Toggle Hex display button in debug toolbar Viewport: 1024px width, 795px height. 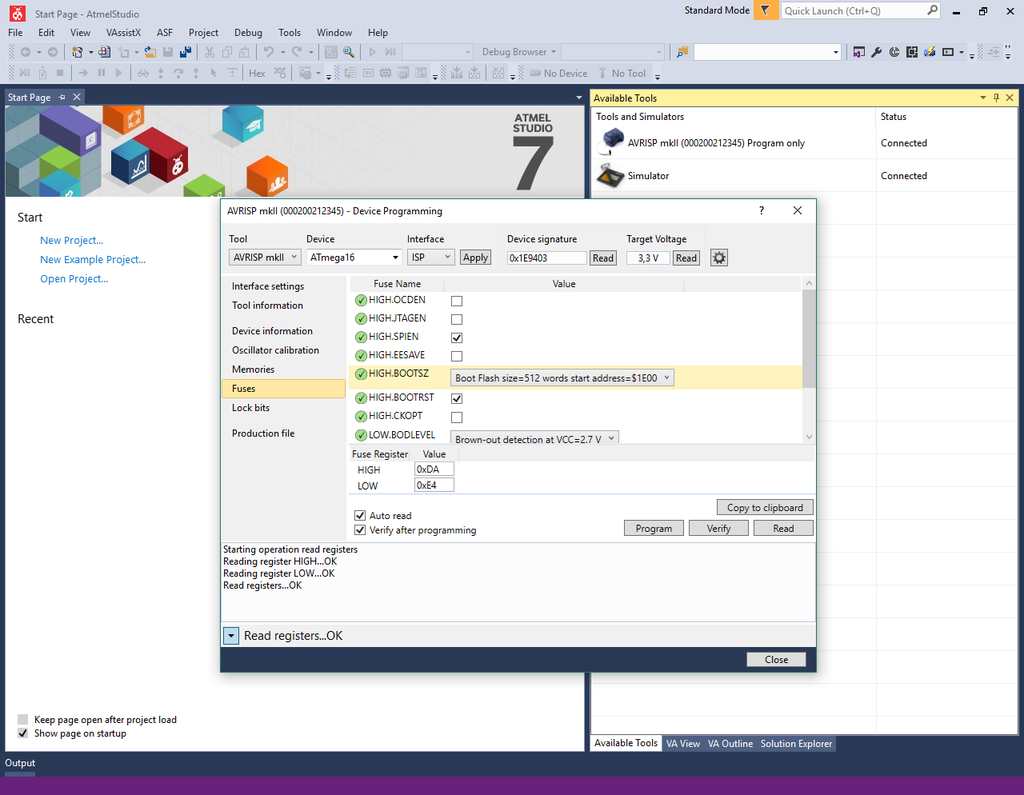[x=257, y=73]
